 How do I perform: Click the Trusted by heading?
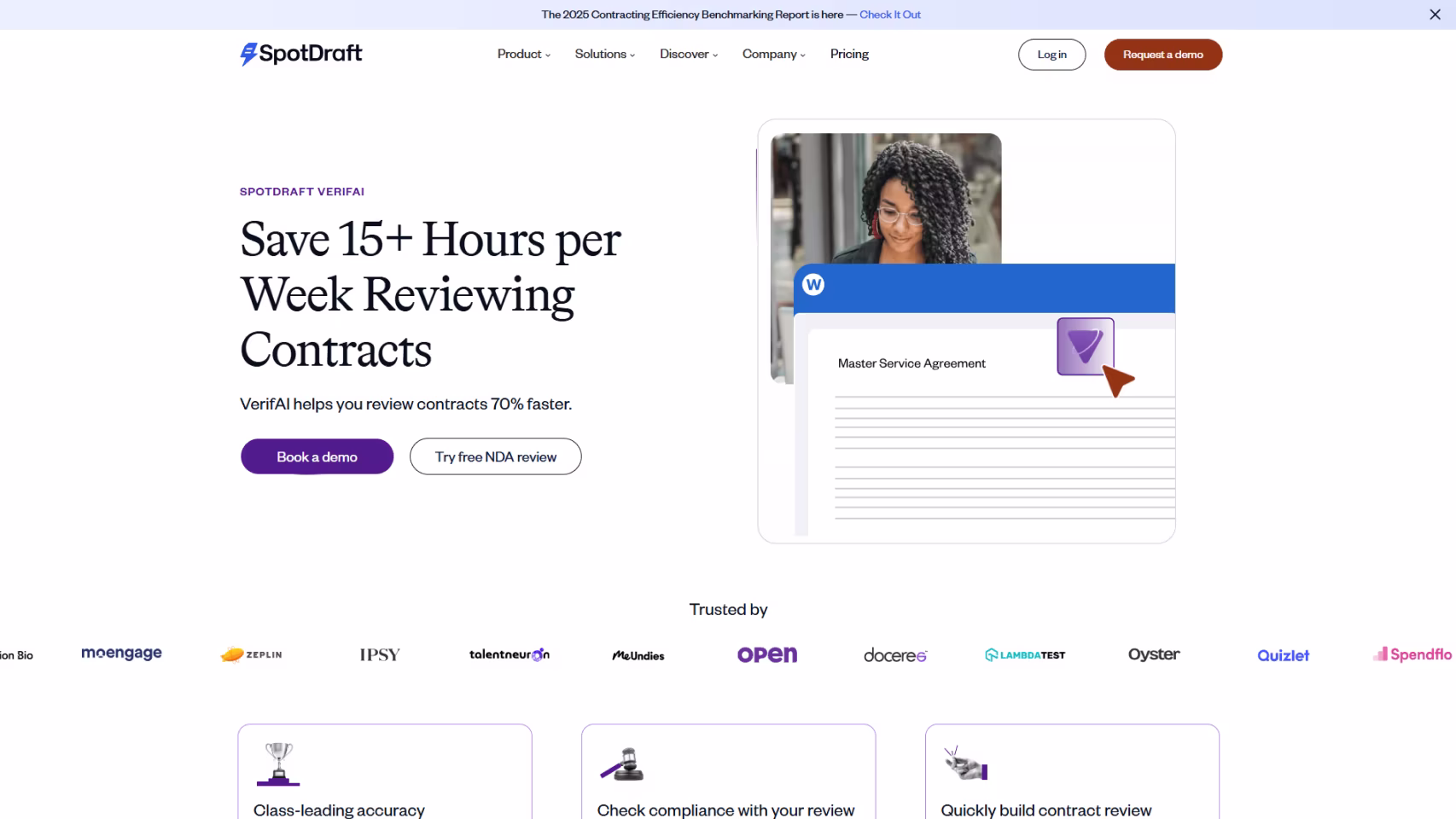tap(728, 609)
